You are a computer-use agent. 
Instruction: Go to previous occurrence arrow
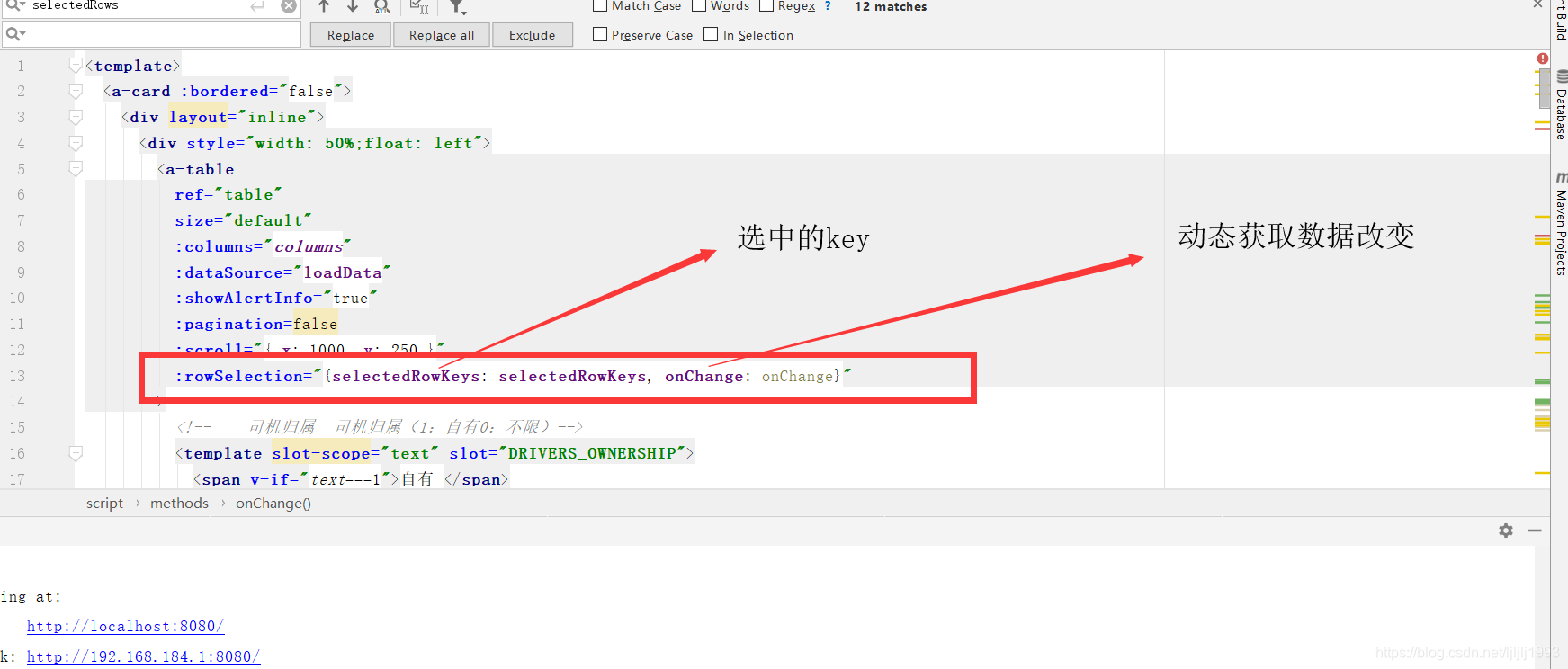324,6
